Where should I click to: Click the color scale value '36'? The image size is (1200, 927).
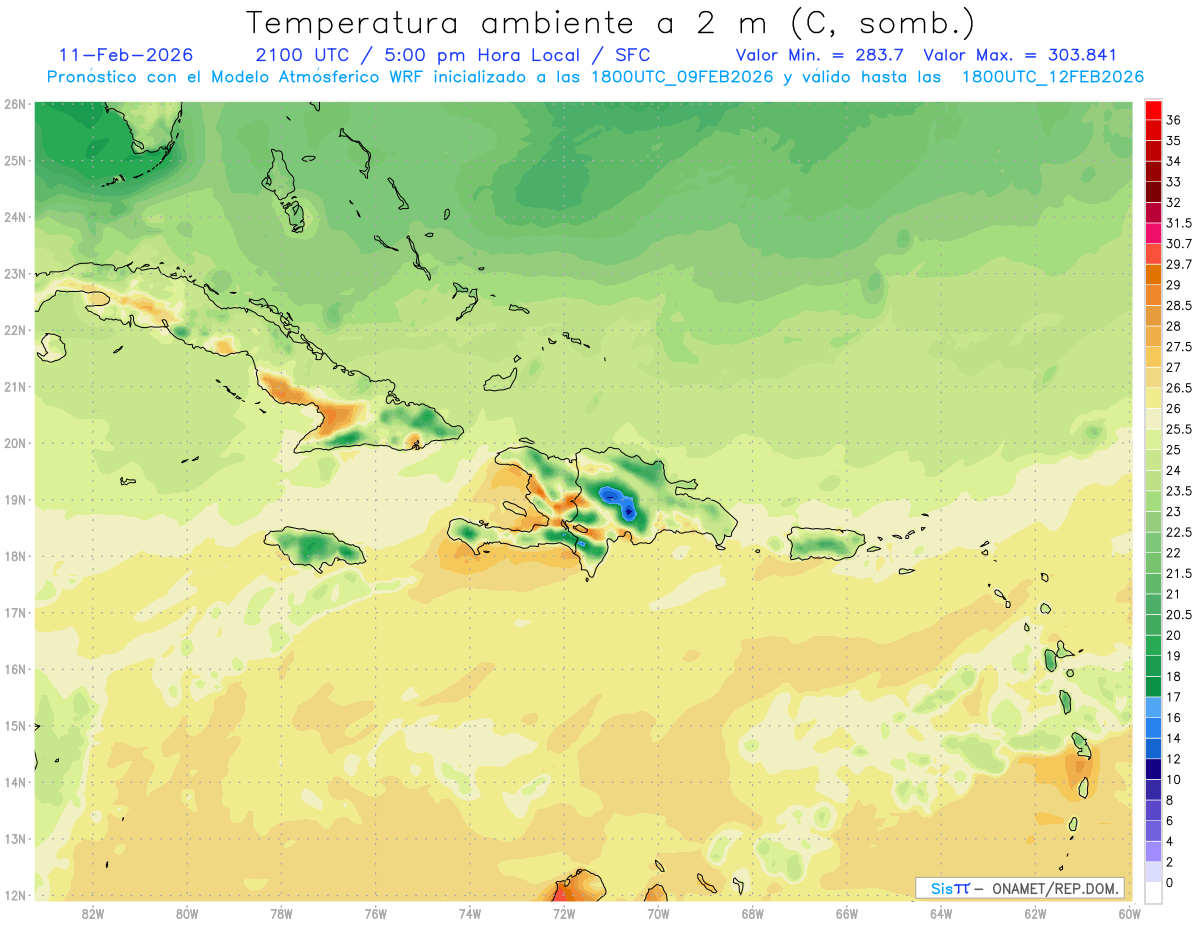[1174, 120]
